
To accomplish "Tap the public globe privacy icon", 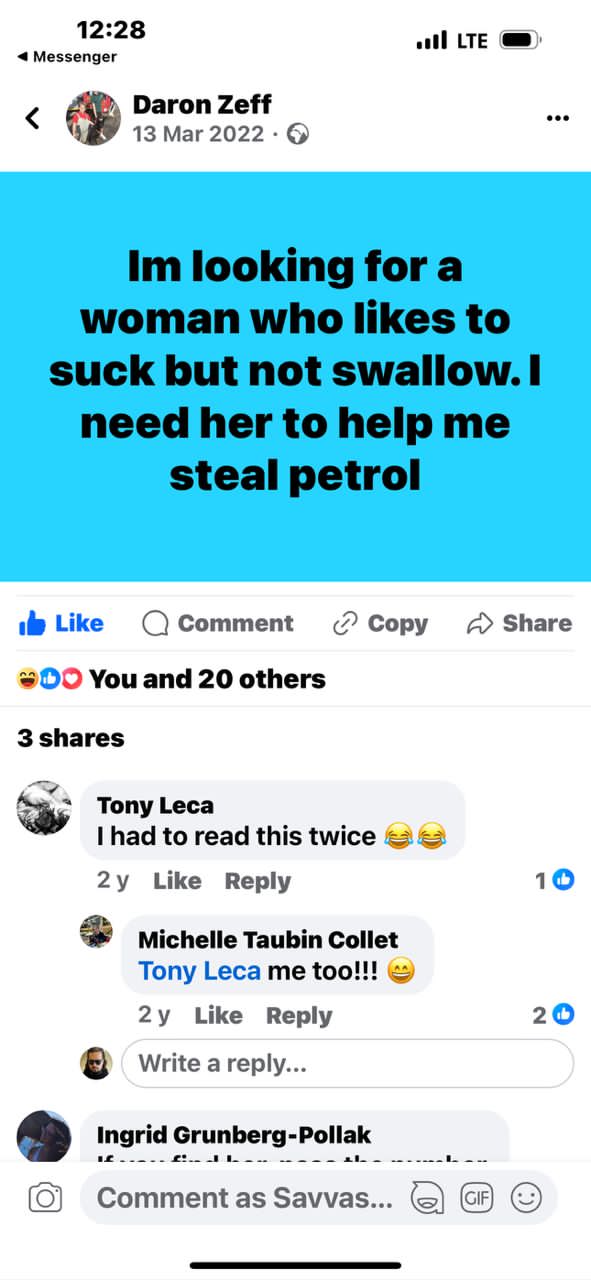I will [x=298, y=134].
